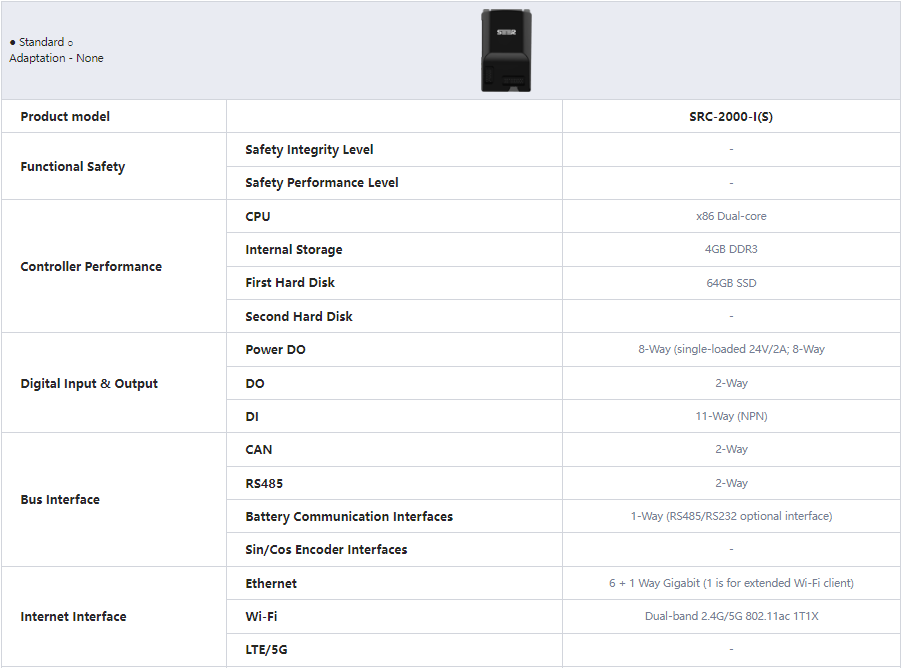
Task: Click the filled Standard bullet in legend
Action: click(13, 43)
